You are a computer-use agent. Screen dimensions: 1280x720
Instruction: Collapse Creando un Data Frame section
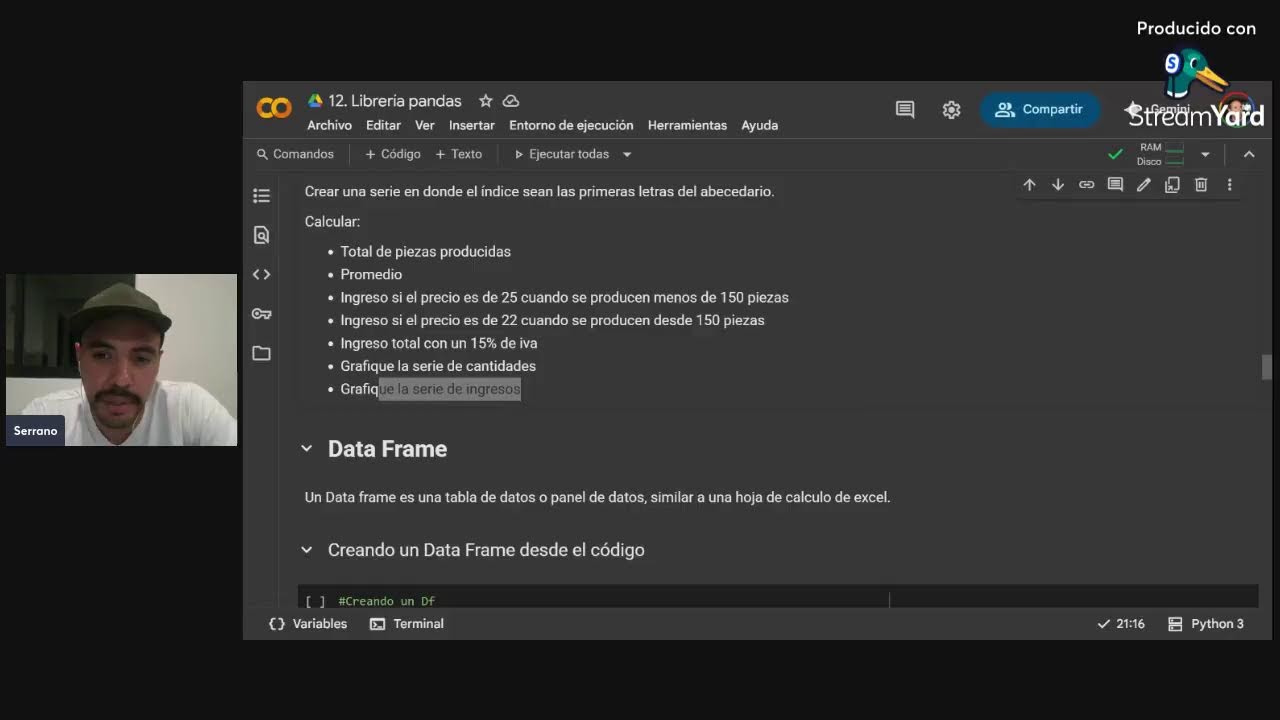[x=307, y=550]
